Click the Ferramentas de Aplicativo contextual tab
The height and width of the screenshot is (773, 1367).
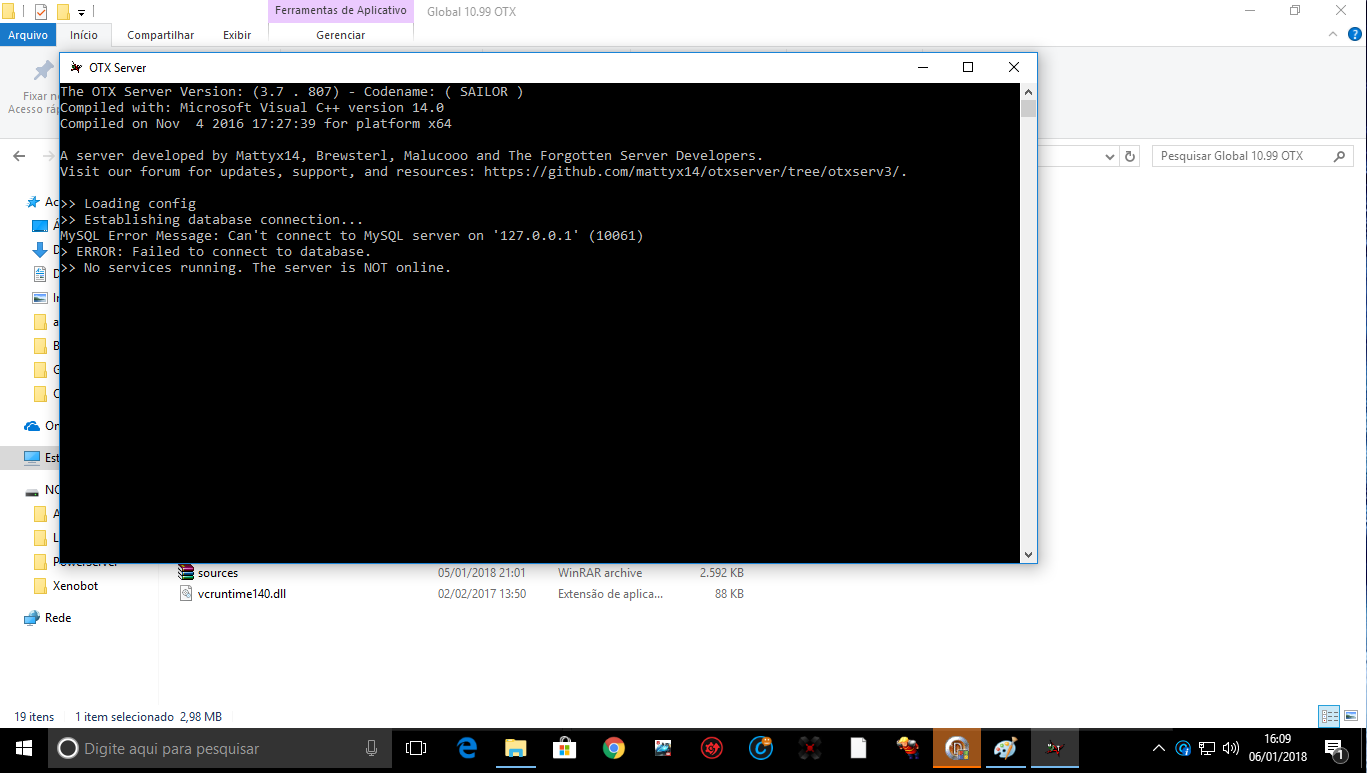(x=341, y=11)
